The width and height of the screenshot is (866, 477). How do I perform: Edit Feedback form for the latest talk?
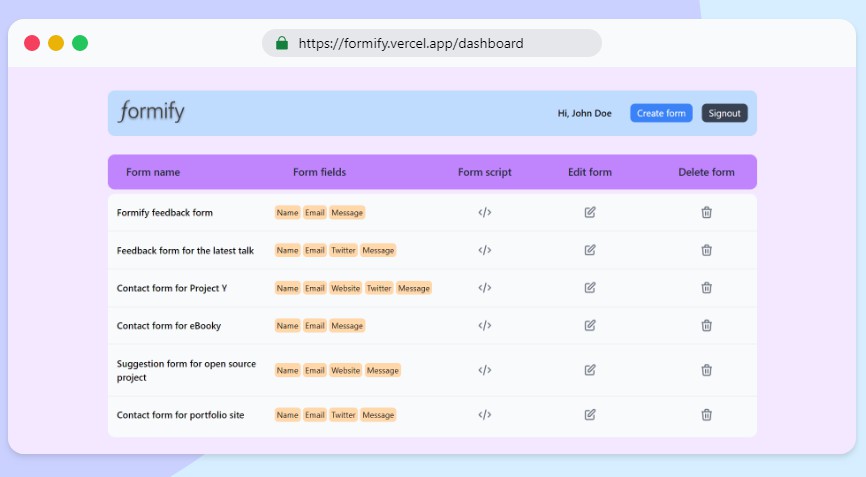(x=590, y=250)
